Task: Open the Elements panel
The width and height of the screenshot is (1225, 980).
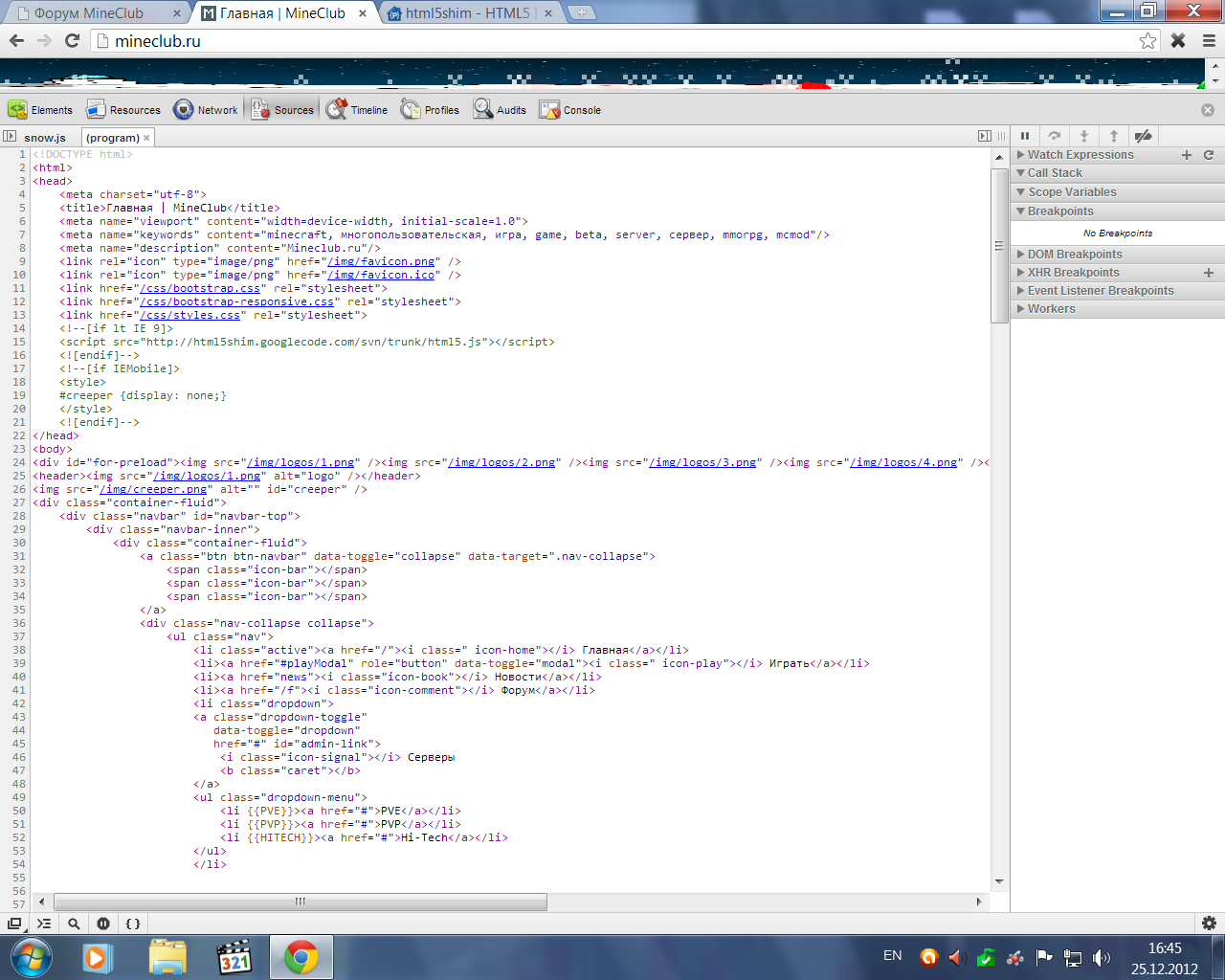Action: click(40, 110)
